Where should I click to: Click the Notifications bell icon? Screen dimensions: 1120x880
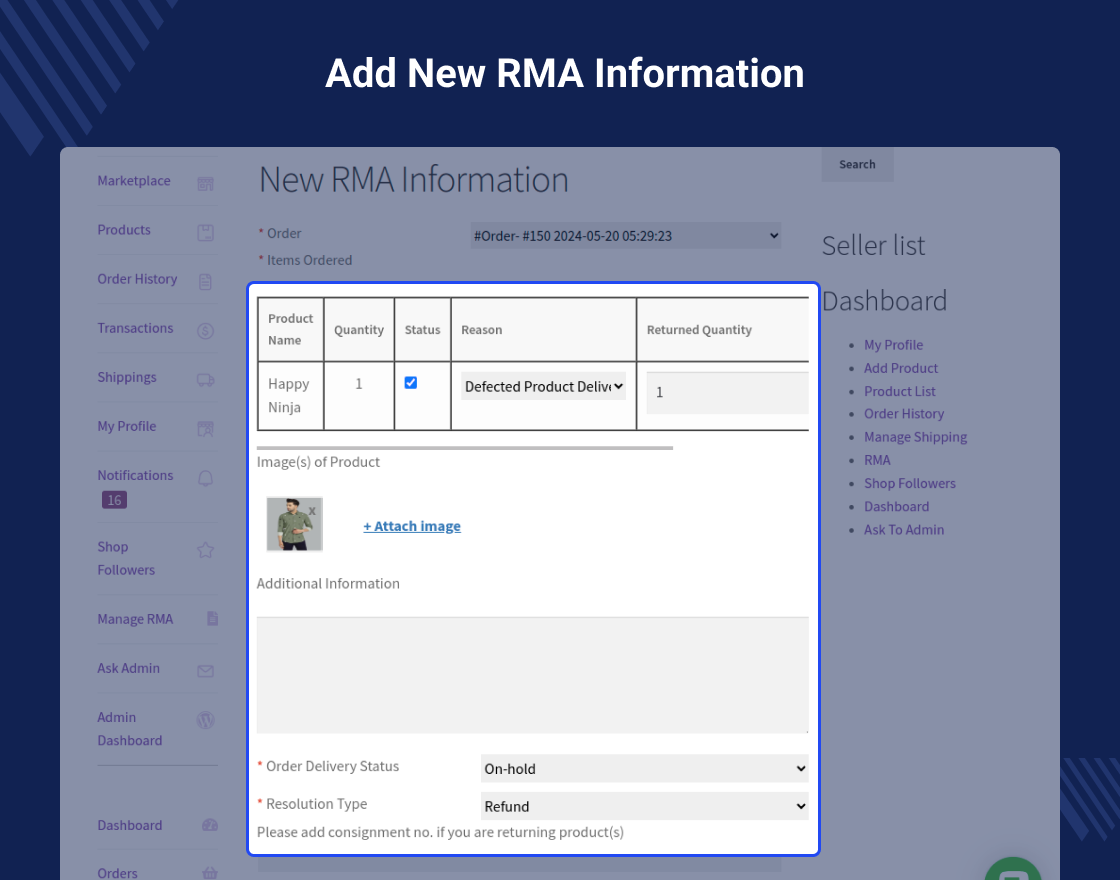click(x=205, y=477)
